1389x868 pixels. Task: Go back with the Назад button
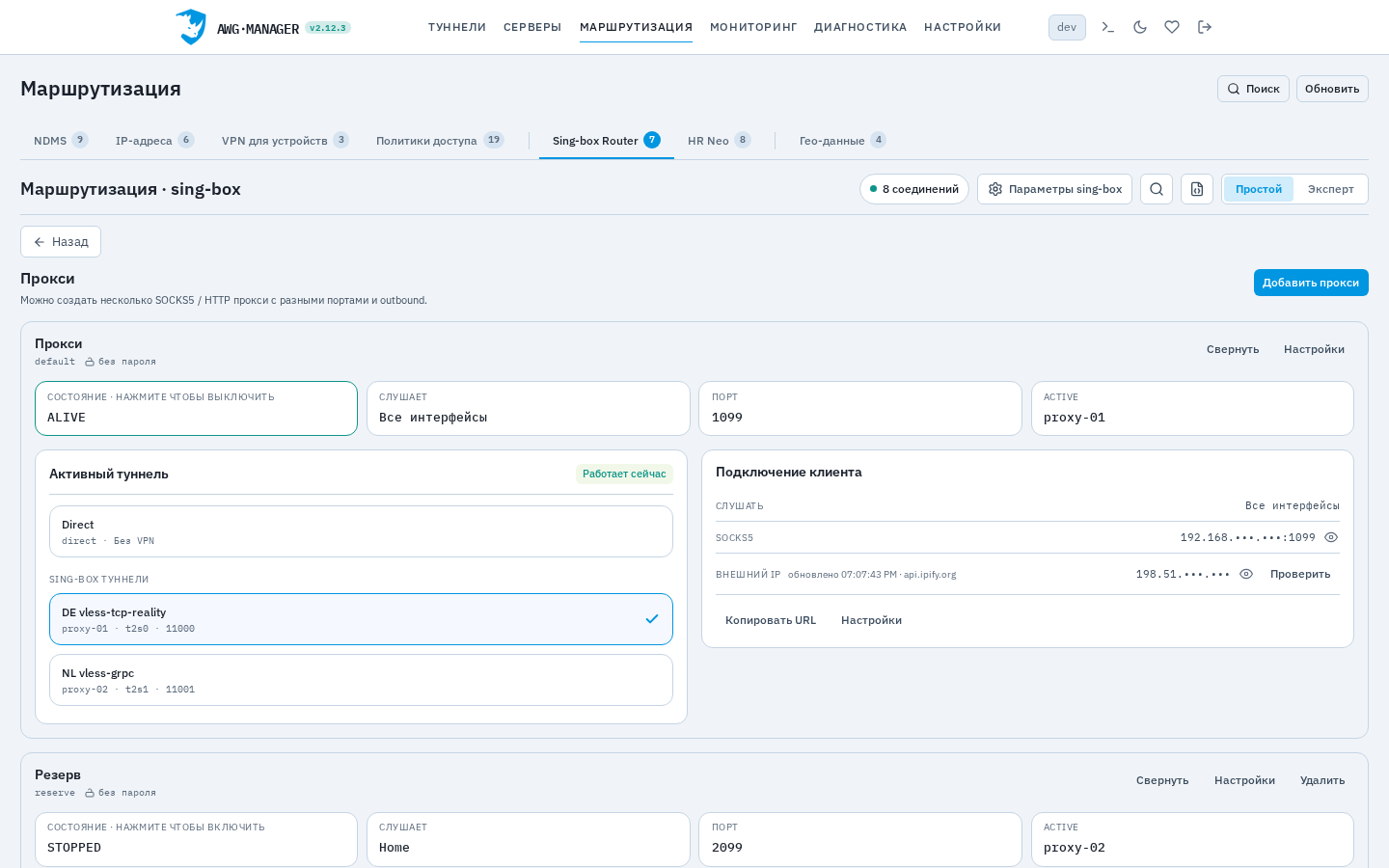point(61,241)
